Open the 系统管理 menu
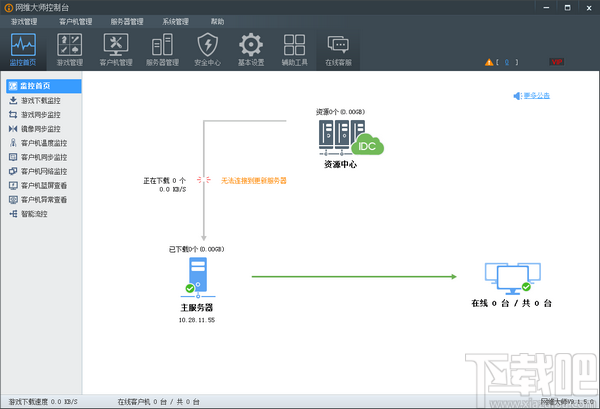 [176, 21]
